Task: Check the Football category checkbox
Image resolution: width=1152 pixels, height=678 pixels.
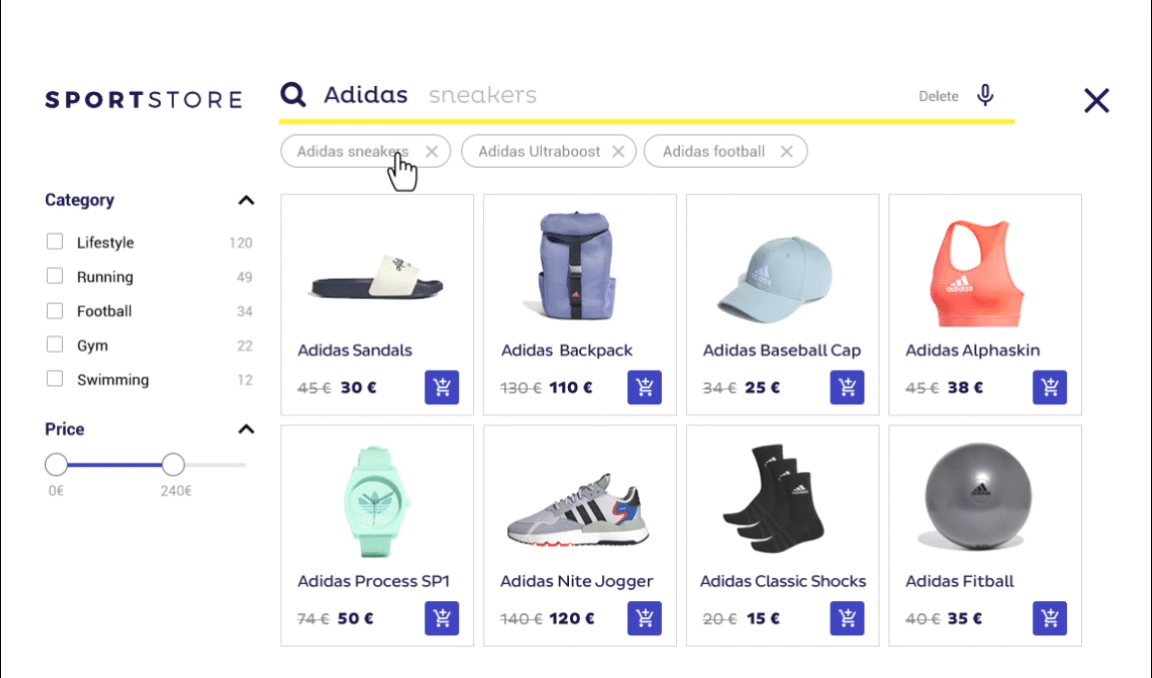Action: (54, 310)
